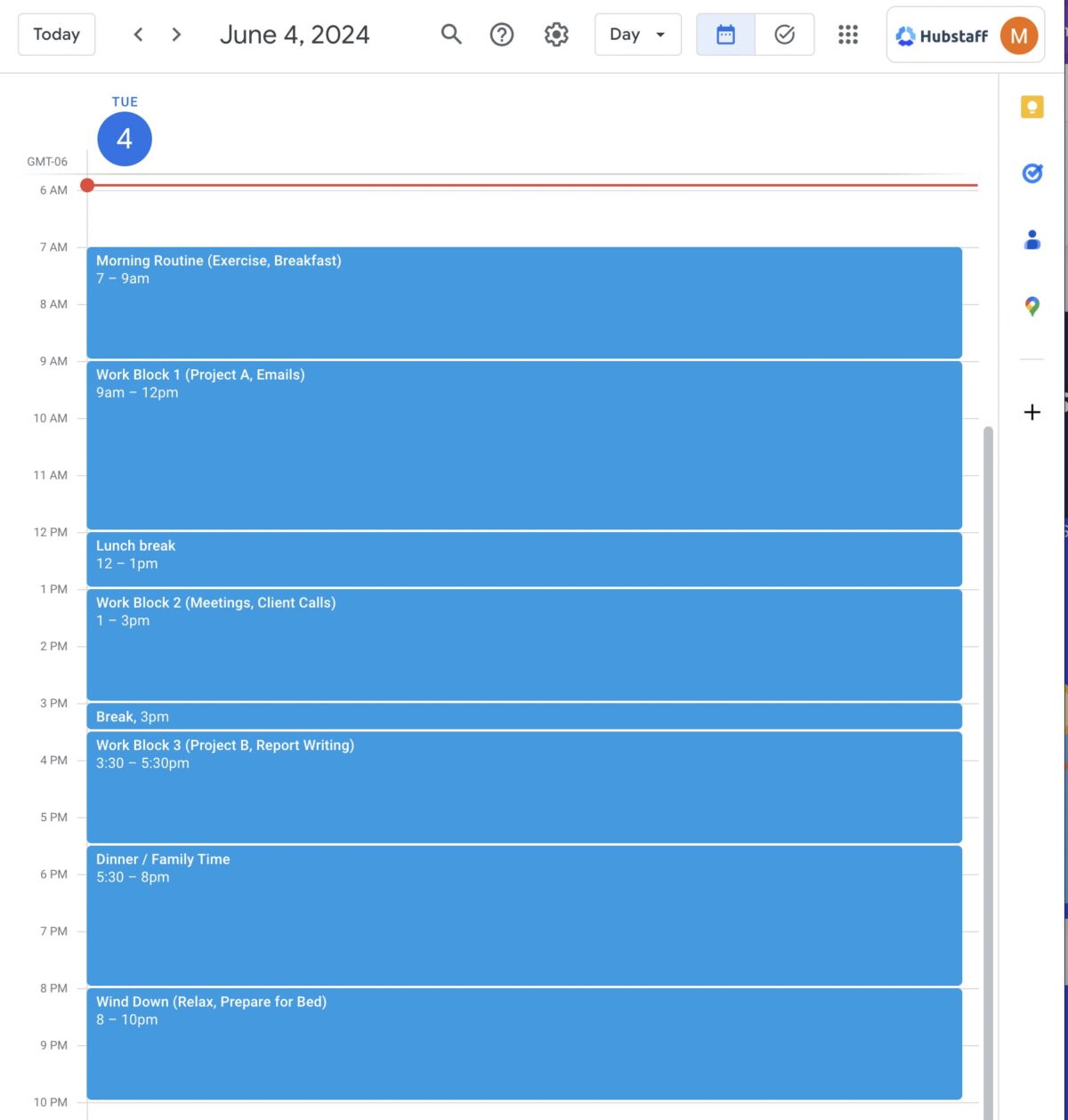Open the search magnifier icon
The height and width of the screenshot is (1120, 1068).
click(451, 35)
